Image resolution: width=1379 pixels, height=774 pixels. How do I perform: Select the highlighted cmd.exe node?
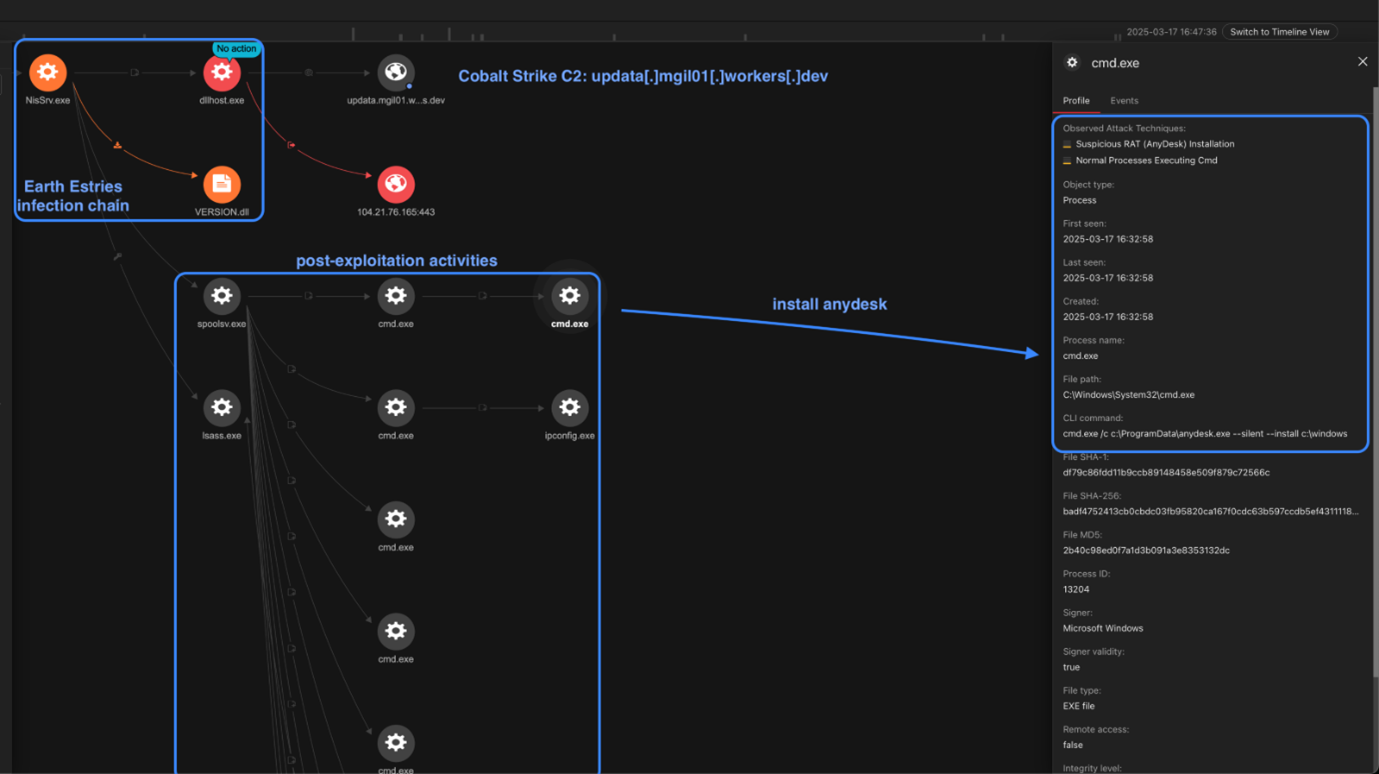(x=569, y=296)
